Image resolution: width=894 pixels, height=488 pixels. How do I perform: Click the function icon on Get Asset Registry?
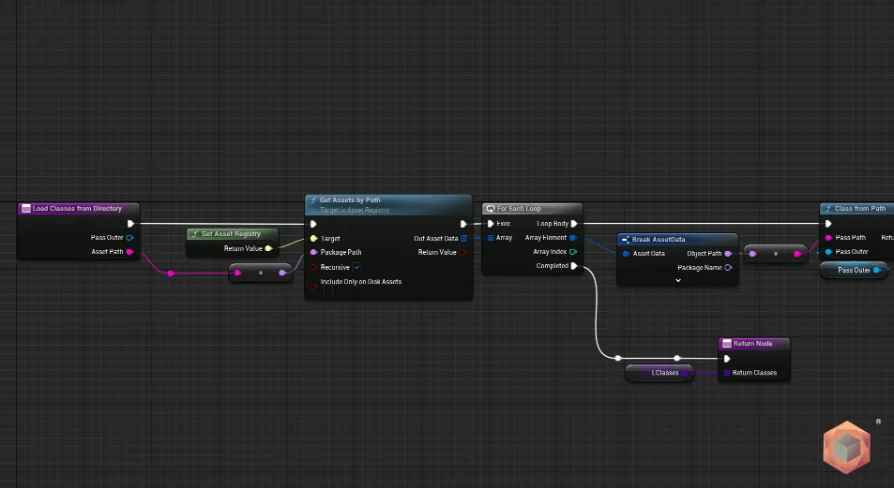pyautogui.click(x=194, y=234)
